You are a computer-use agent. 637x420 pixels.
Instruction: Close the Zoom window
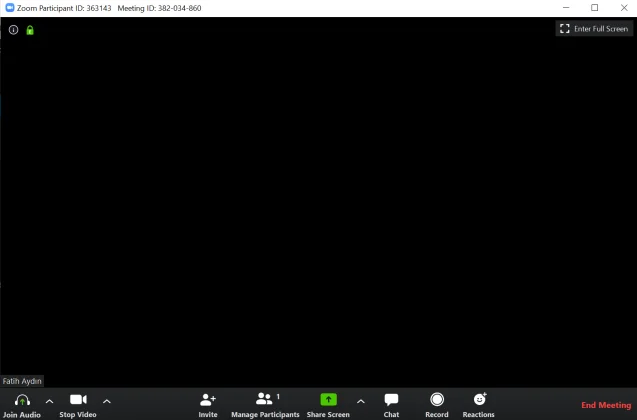pyautogui.click(x=624, y=8)
